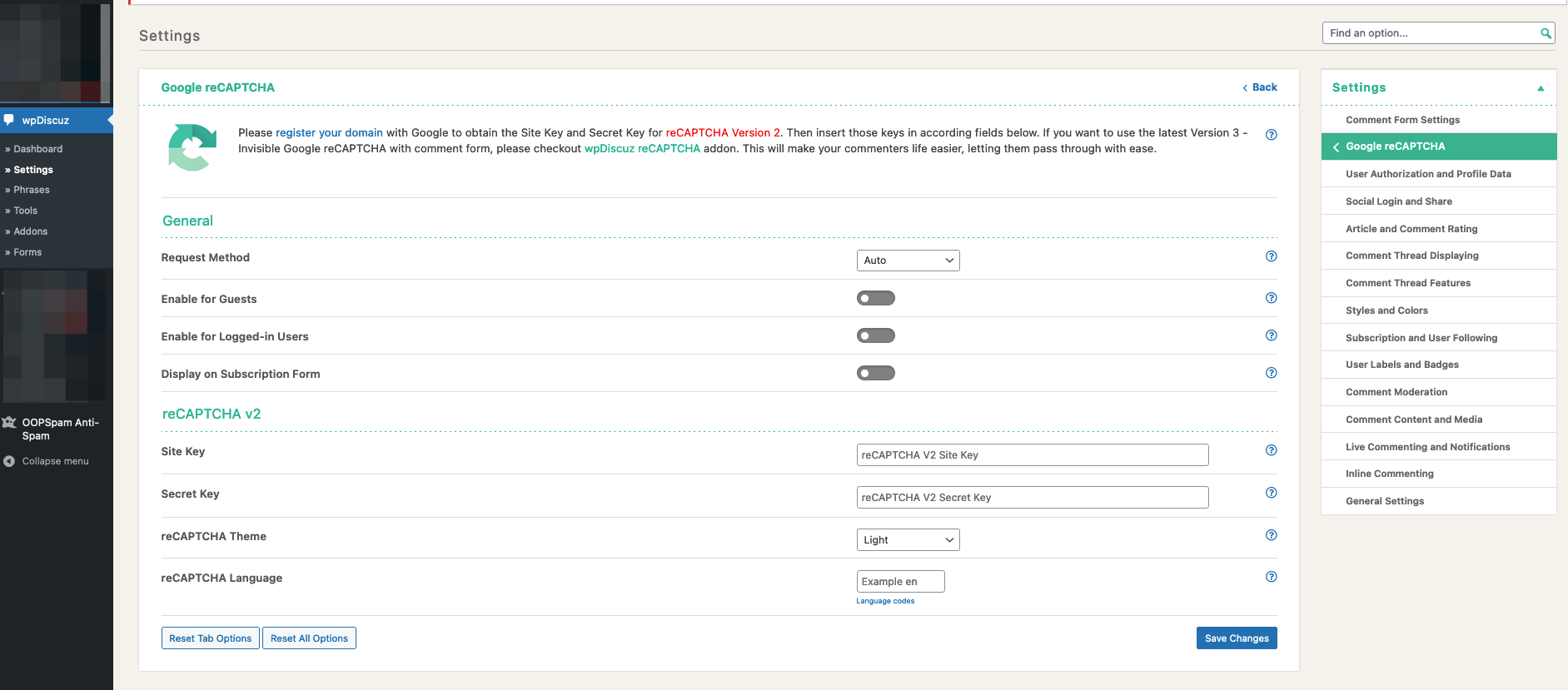Click the Back chevron link
The height and width of the screenshot is (690, 1568).
[x=1259, y=87]
